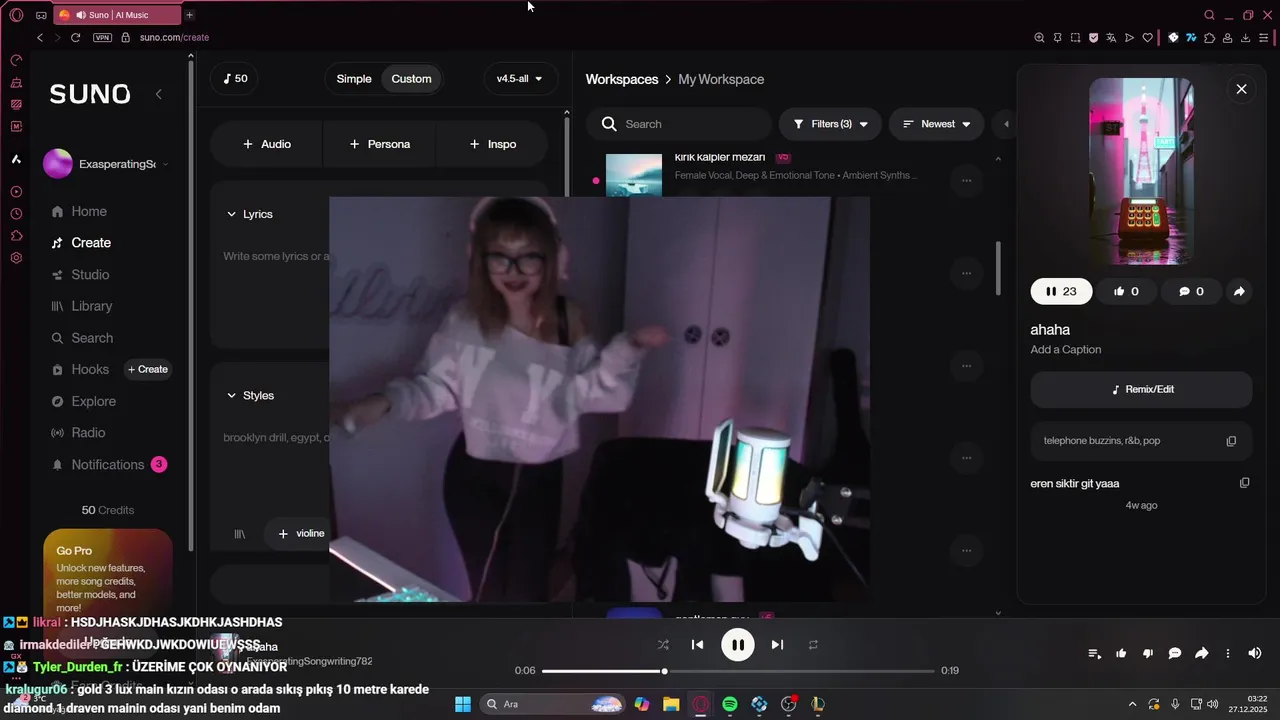Open comments count on ahaha panel

[1191, 291]
